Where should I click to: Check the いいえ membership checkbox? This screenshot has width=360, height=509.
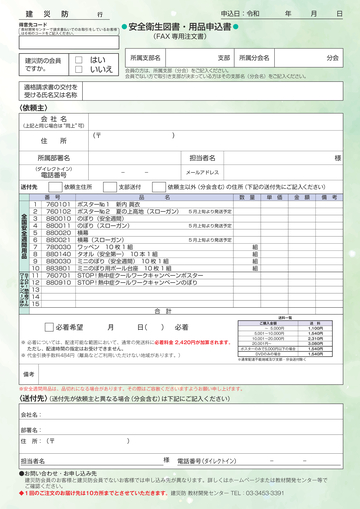pyautogui.click(x=79, y=69)
